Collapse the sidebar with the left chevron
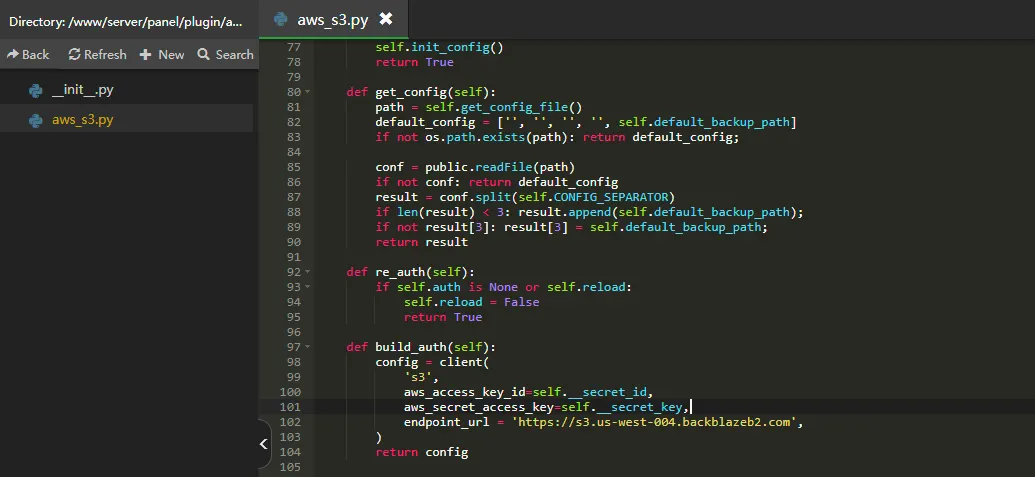 [263, 444]
